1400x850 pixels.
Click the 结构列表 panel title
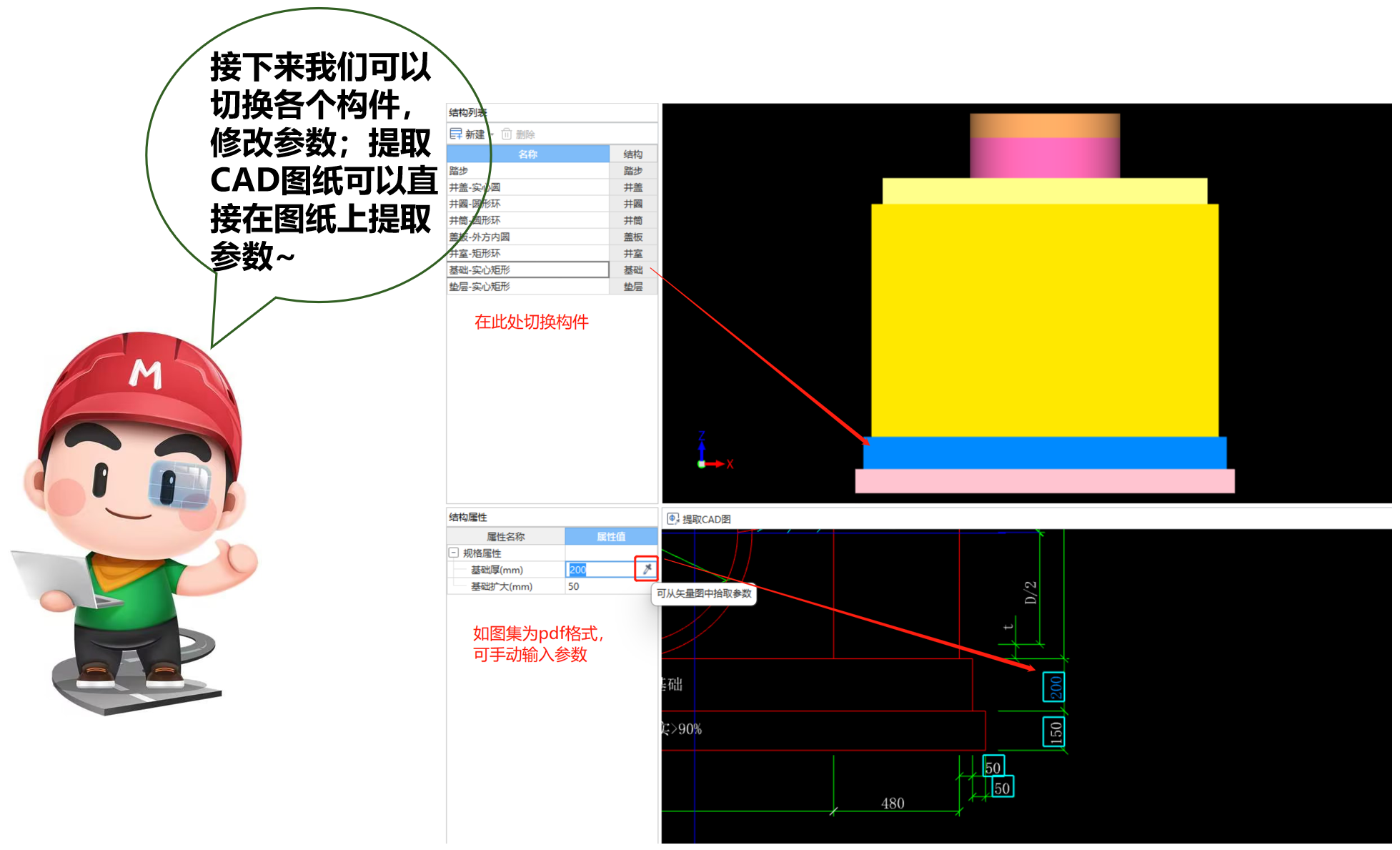(468, 112)
